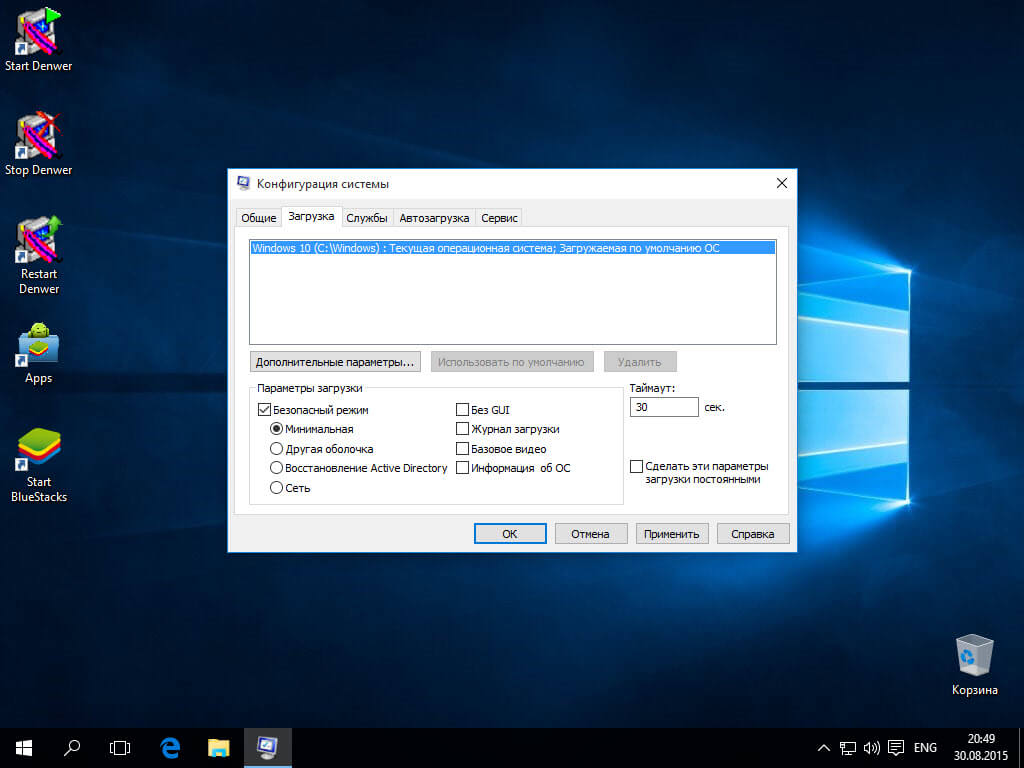
Task: Enable the Без GUI checkbox
Action: tap(462, 410)
